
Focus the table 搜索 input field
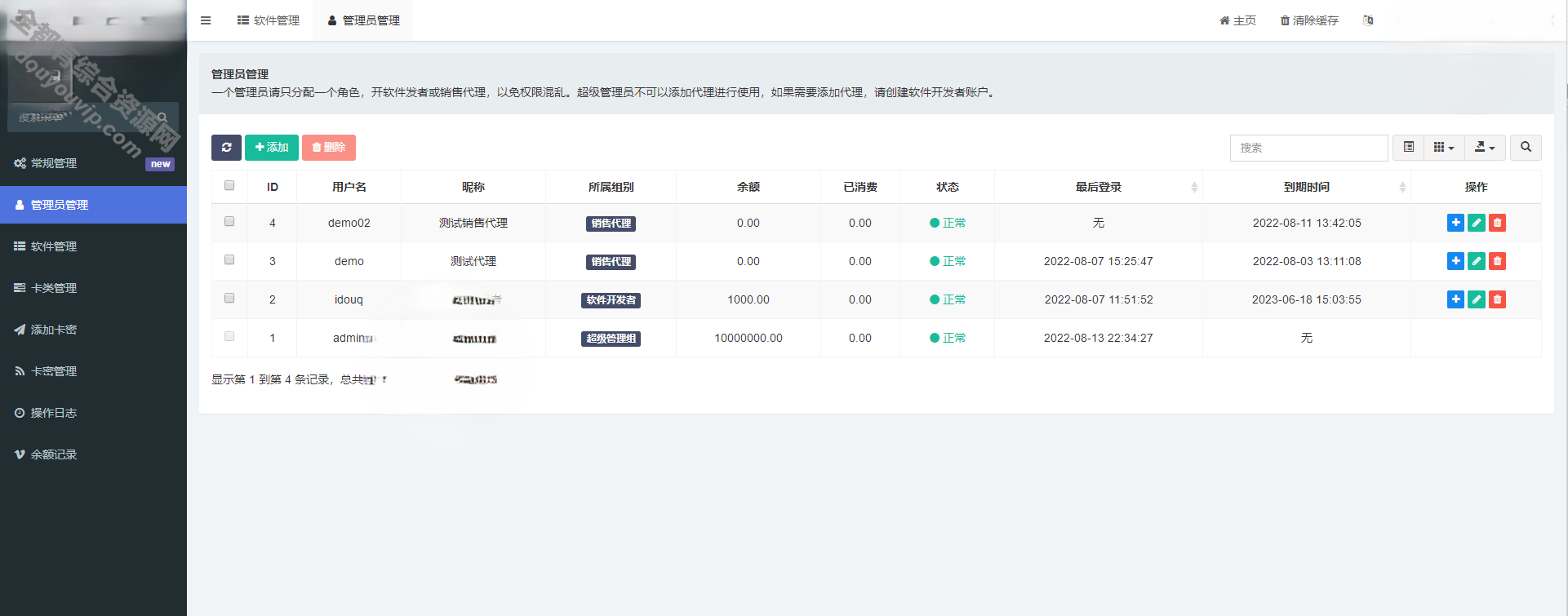1308,148
